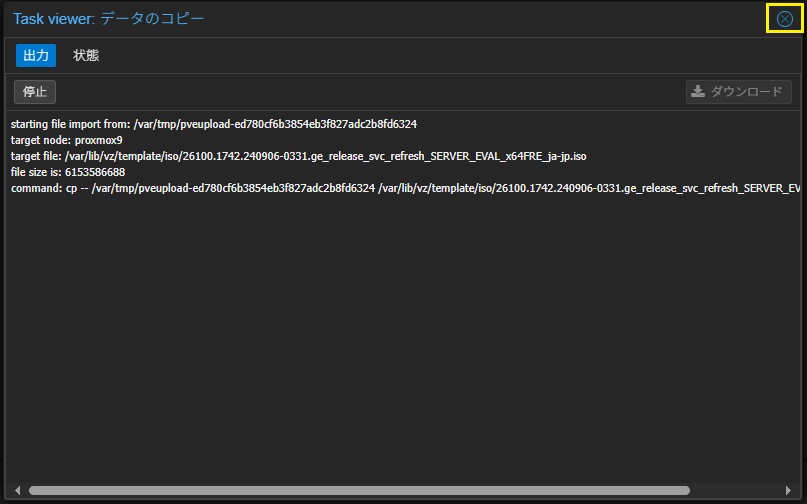
Task: Click the 停止 button
Action: 35,92
